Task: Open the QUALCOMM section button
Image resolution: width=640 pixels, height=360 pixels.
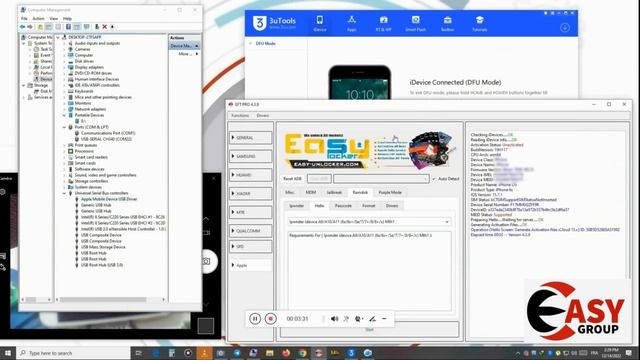Action: click(x=251, y=231)
